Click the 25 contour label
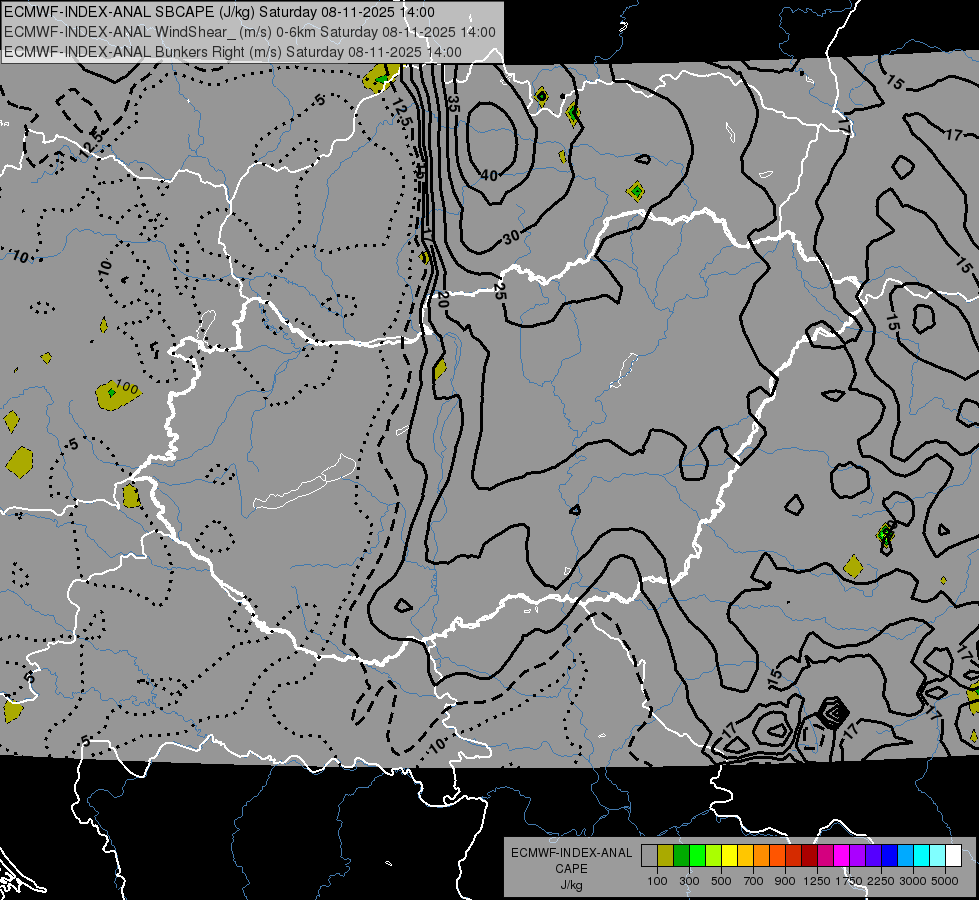 [499, 291]
